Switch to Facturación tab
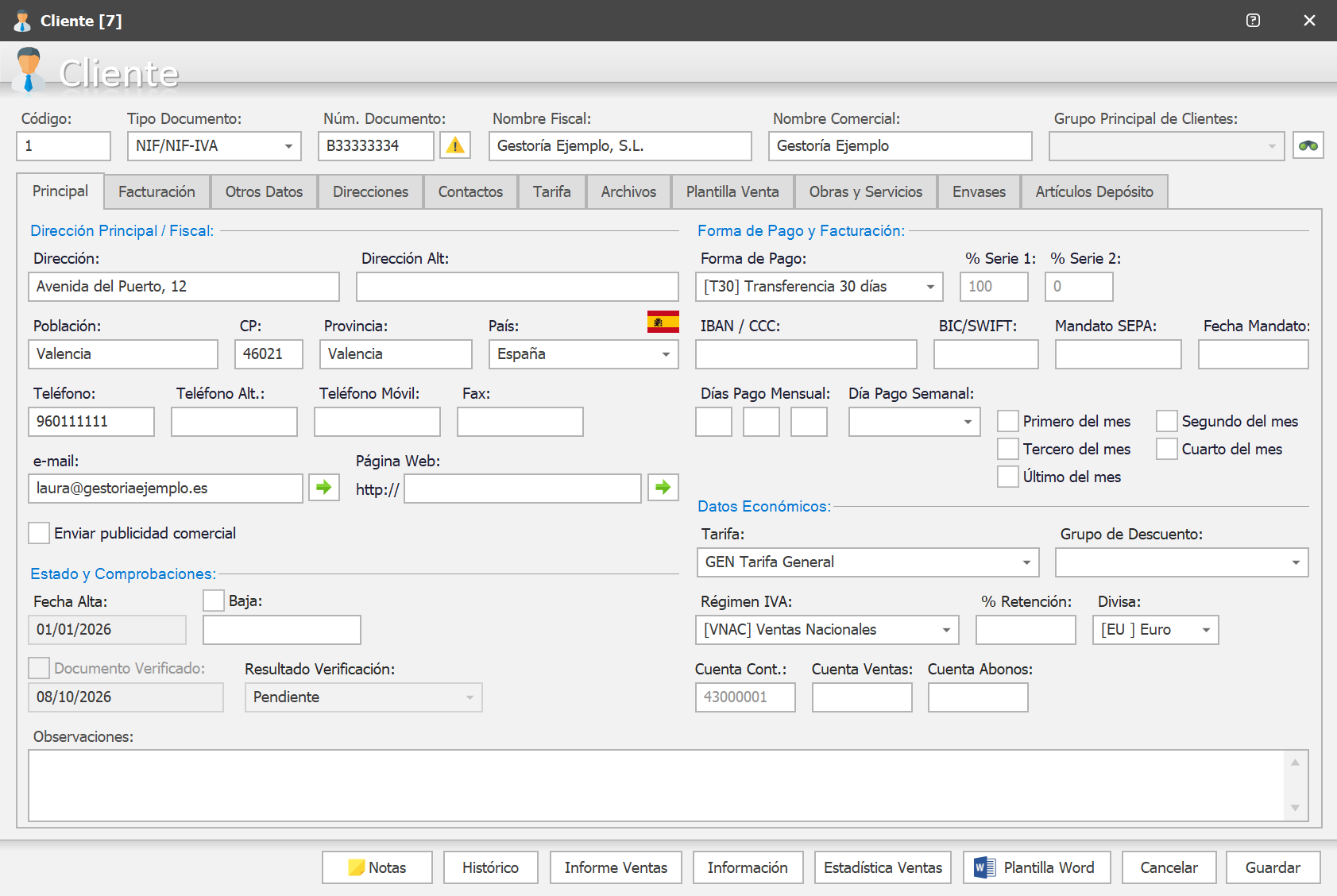The image size is (1337, 896). coord(156,191)
